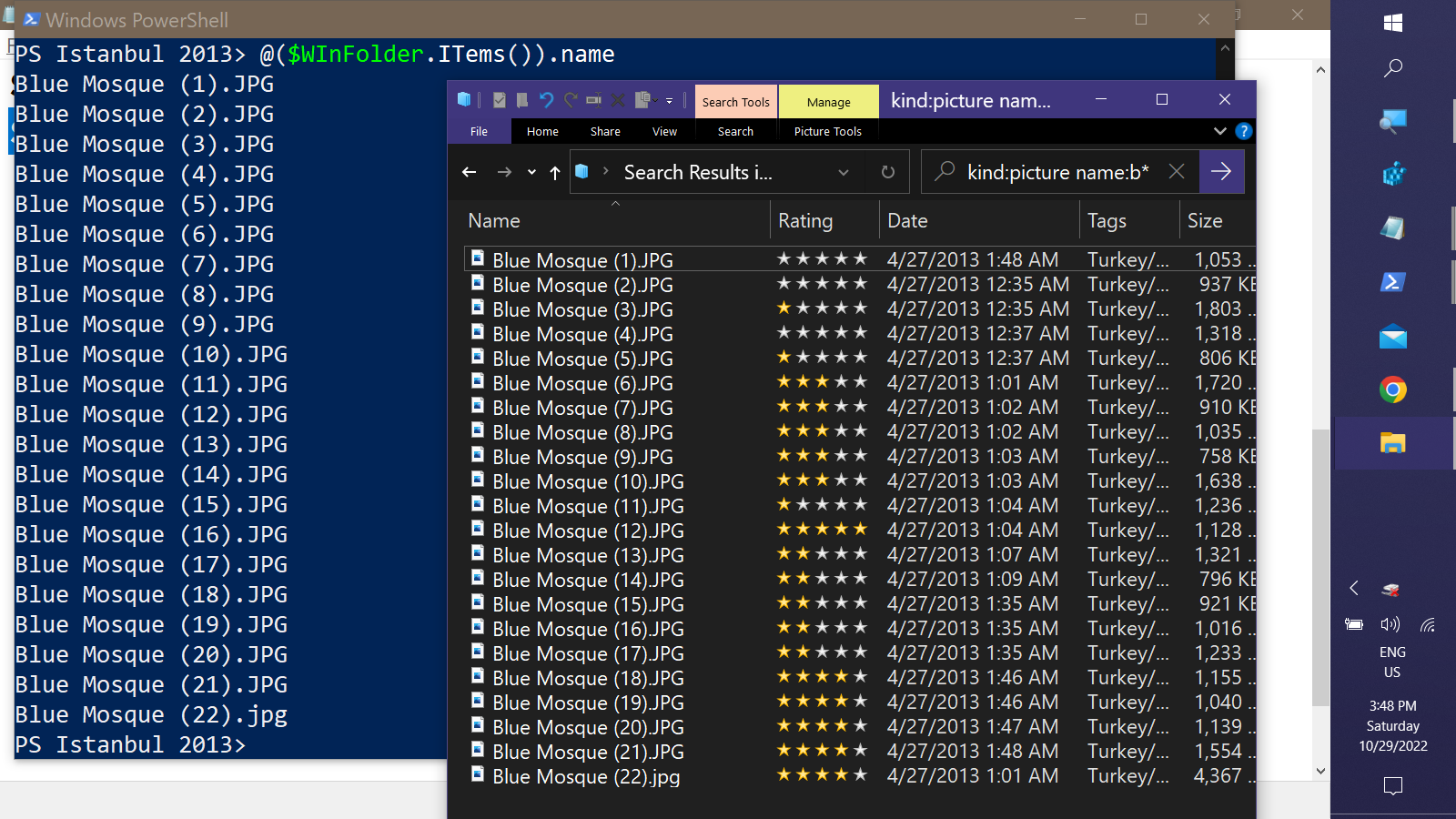Click PowerShell line Blue Mosque (10).JPG
The image size is (1456, 819).
pos(151,355)
